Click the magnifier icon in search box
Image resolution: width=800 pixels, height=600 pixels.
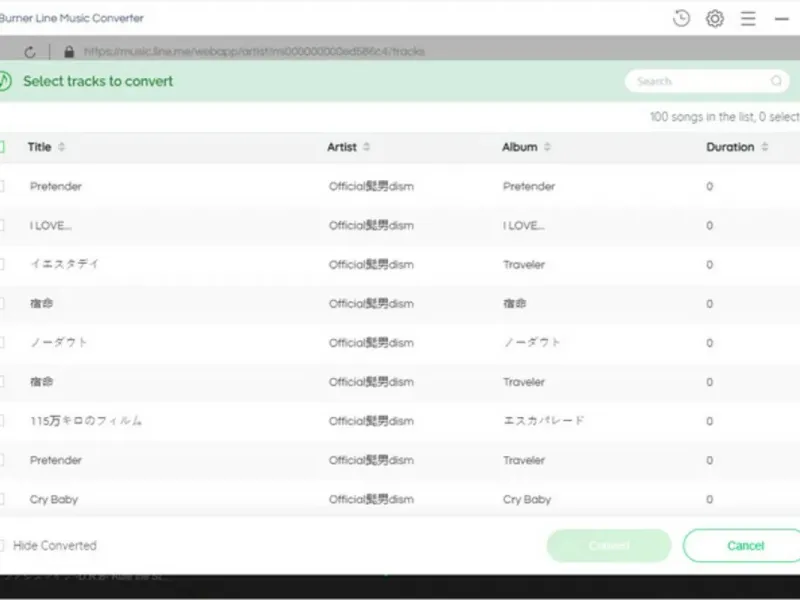click(x=776, y=81)
